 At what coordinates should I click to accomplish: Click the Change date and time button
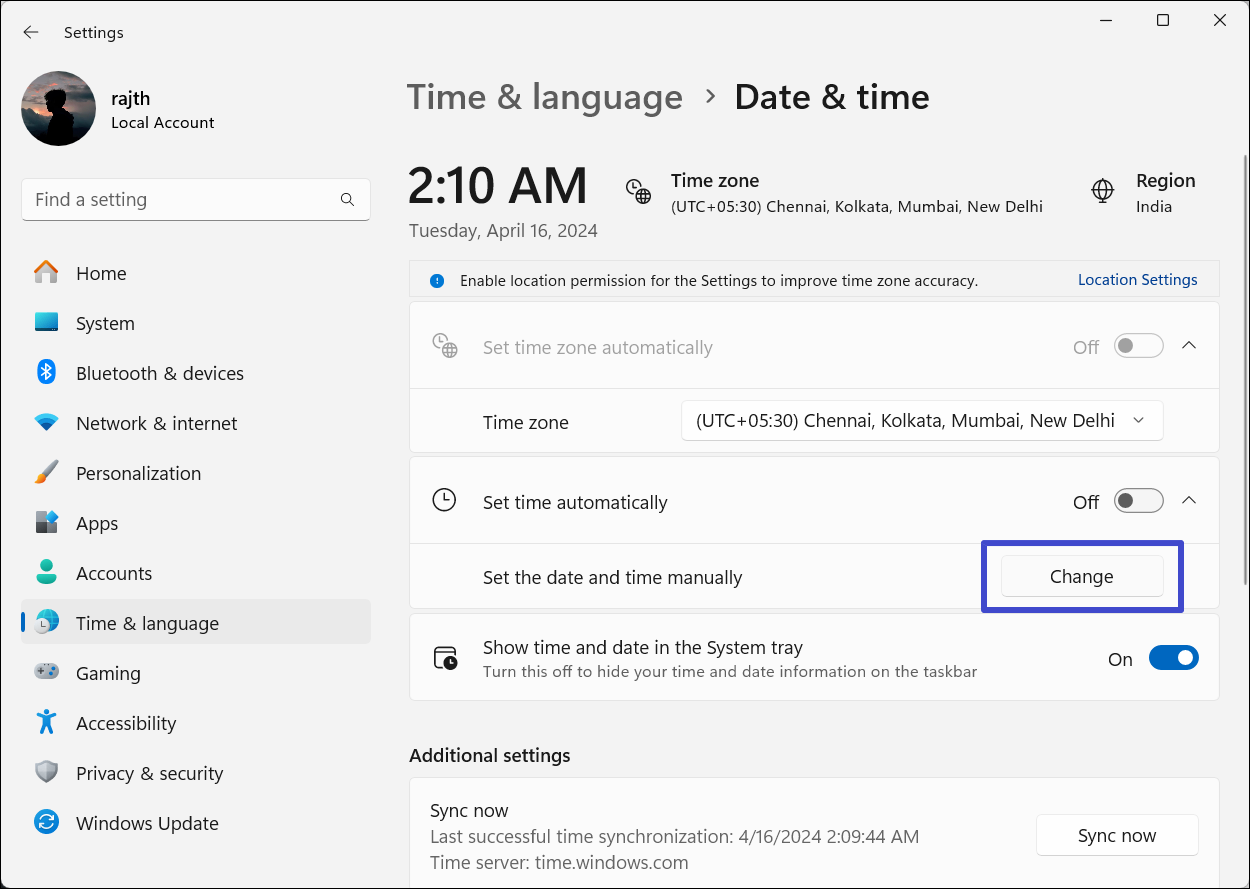(1082, 577)
